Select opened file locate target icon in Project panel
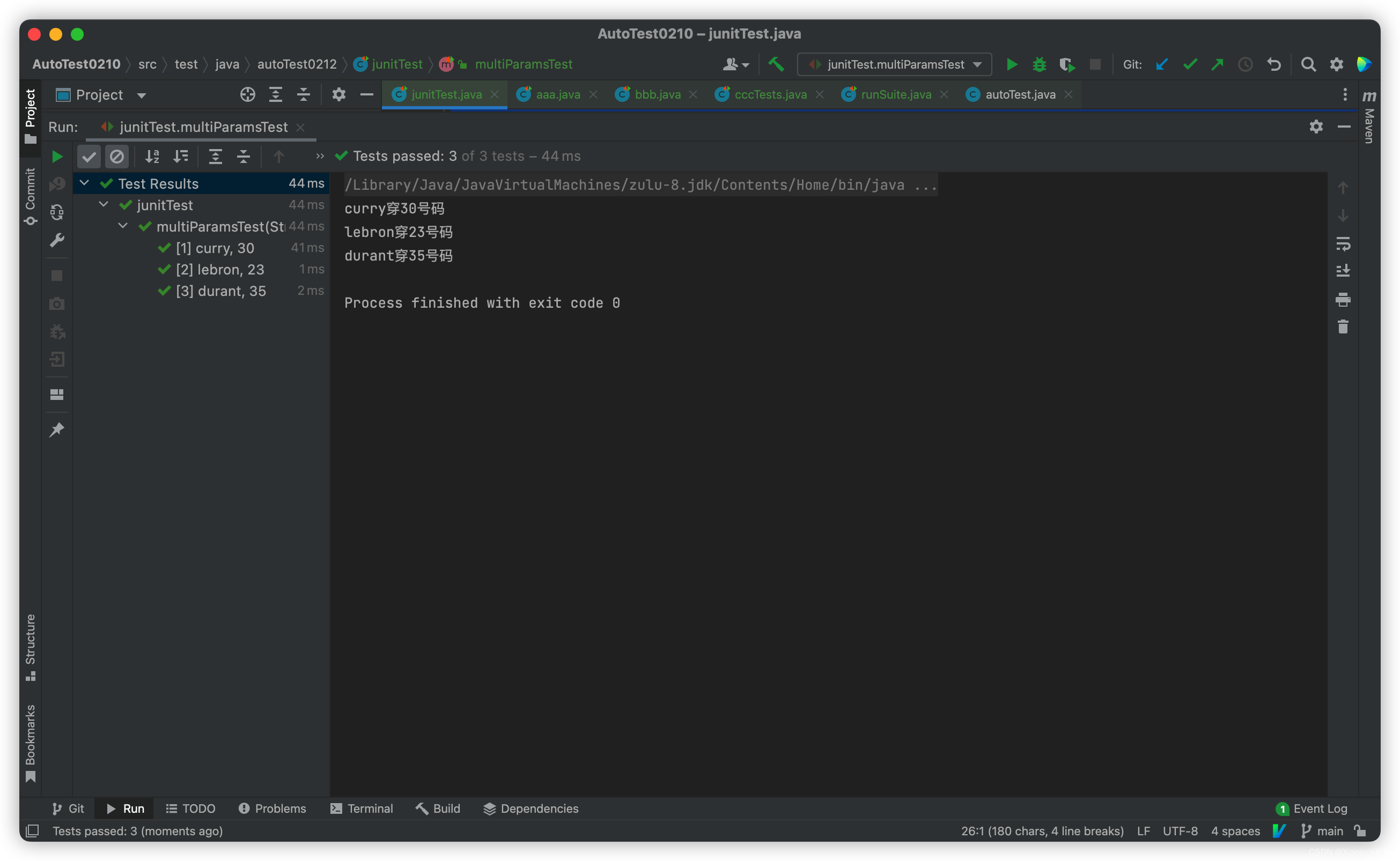The image size is (1400, 861). 247,94
